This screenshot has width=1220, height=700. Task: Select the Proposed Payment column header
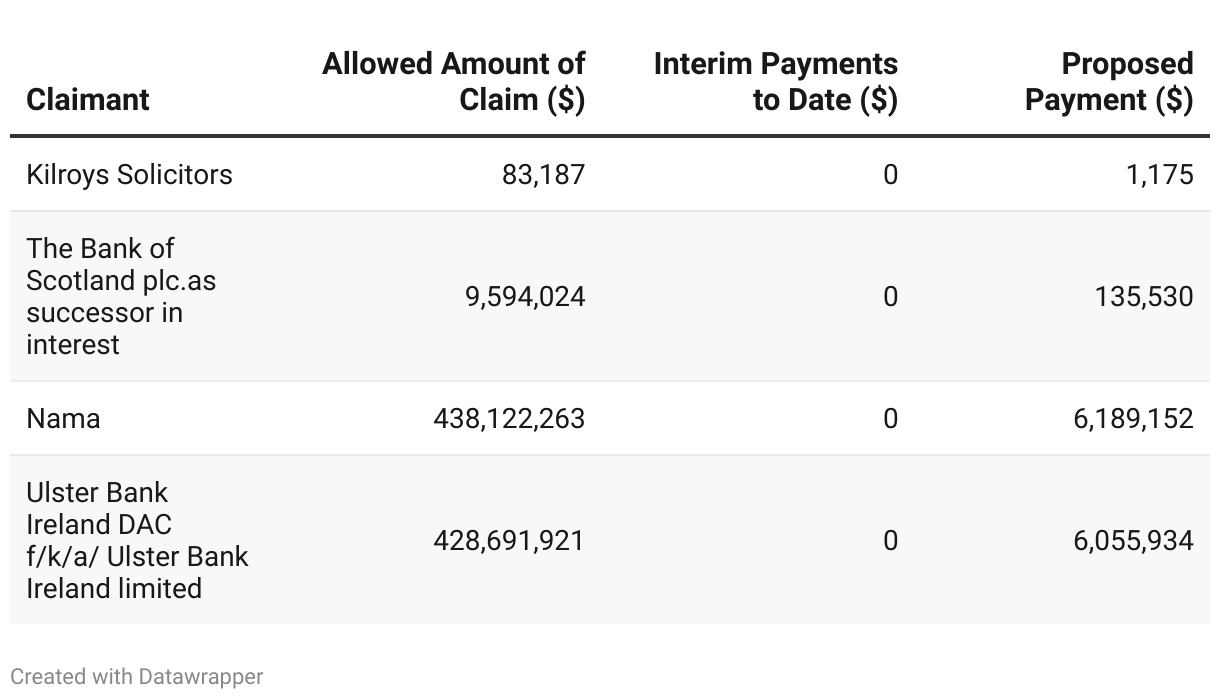point(1110,81)
